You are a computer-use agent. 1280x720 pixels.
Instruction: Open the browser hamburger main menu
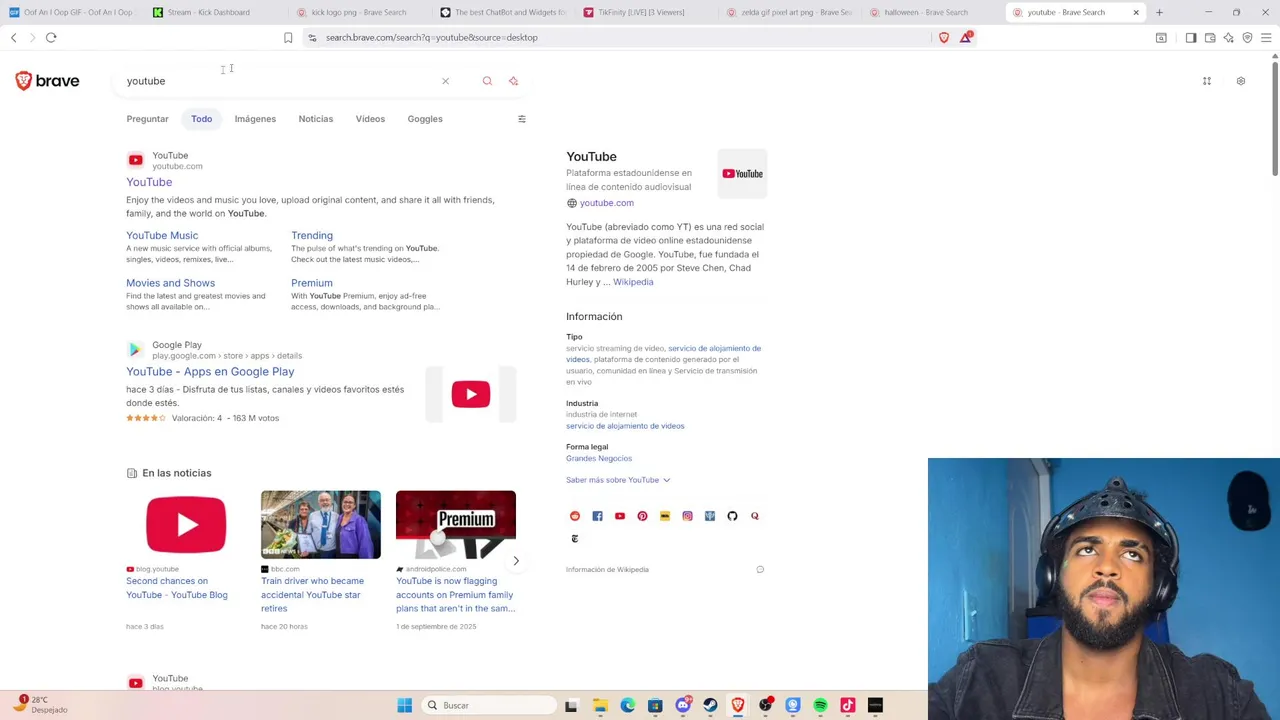pyautogui.click(x=1266, y=38)
